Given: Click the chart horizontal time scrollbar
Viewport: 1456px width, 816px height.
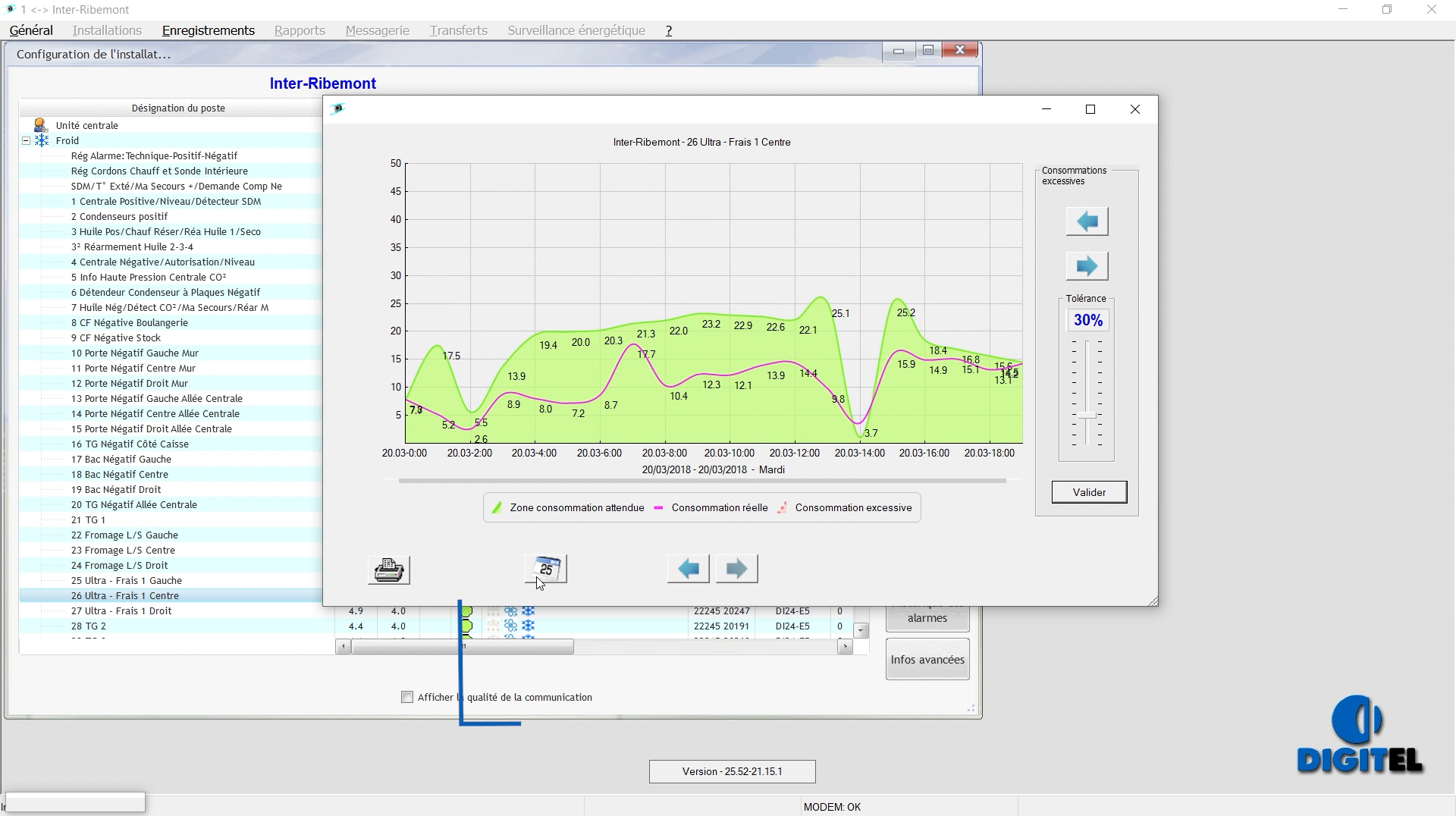Looking at the screenshot, I should (x=702, y=481).
